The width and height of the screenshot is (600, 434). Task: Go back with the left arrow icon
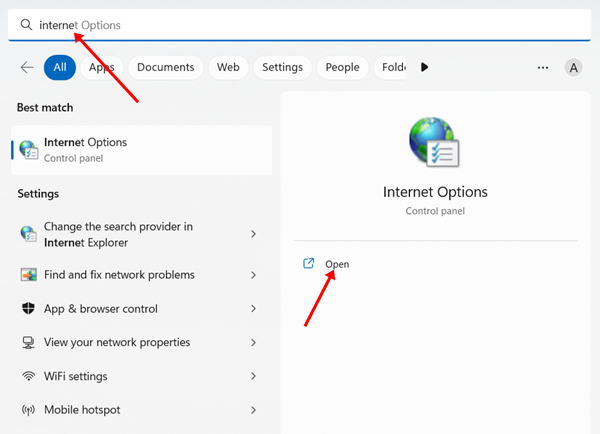tap(27, 67)
